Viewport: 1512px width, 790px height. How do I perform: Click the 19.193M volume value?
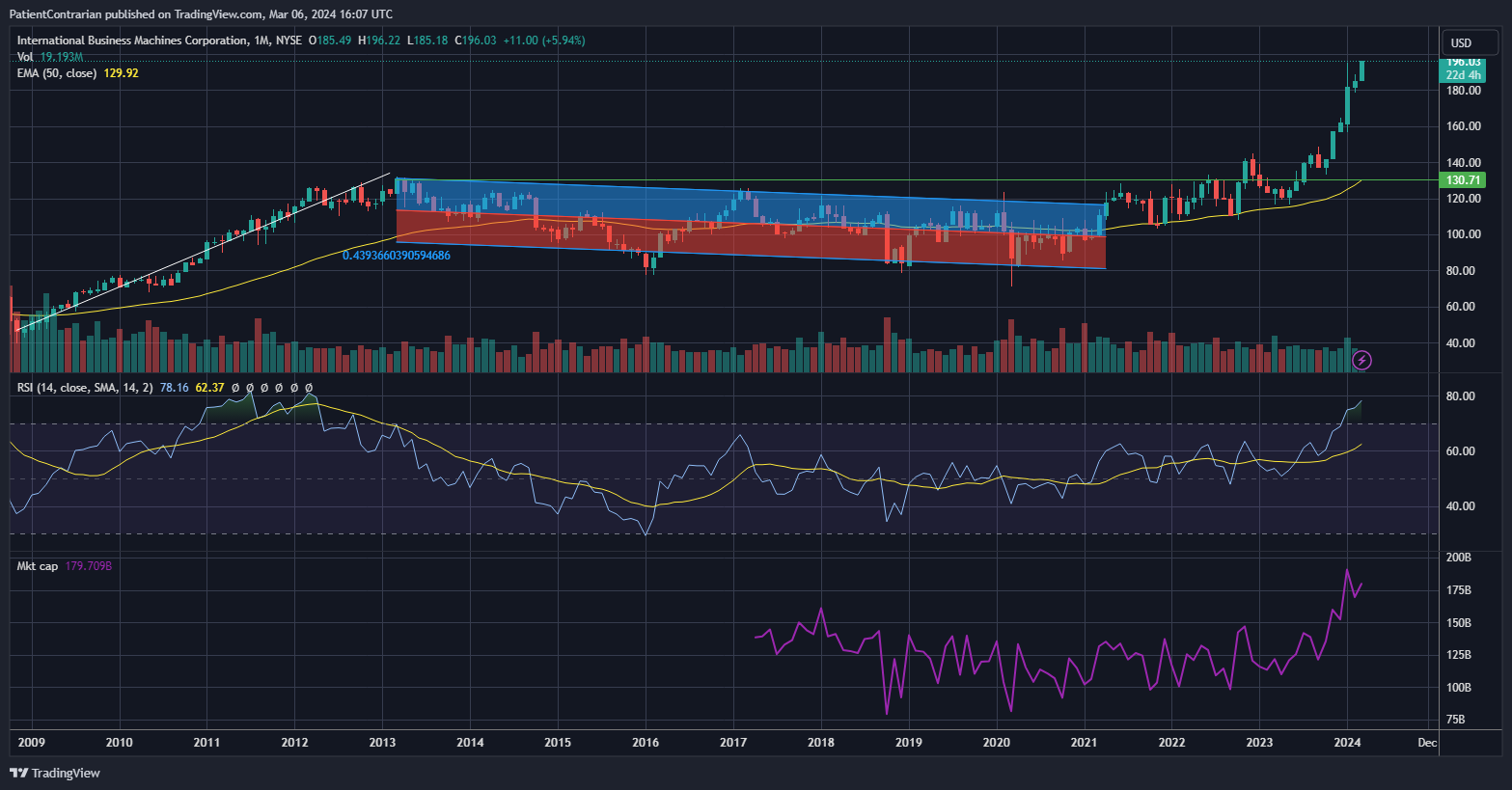[62, 57]
